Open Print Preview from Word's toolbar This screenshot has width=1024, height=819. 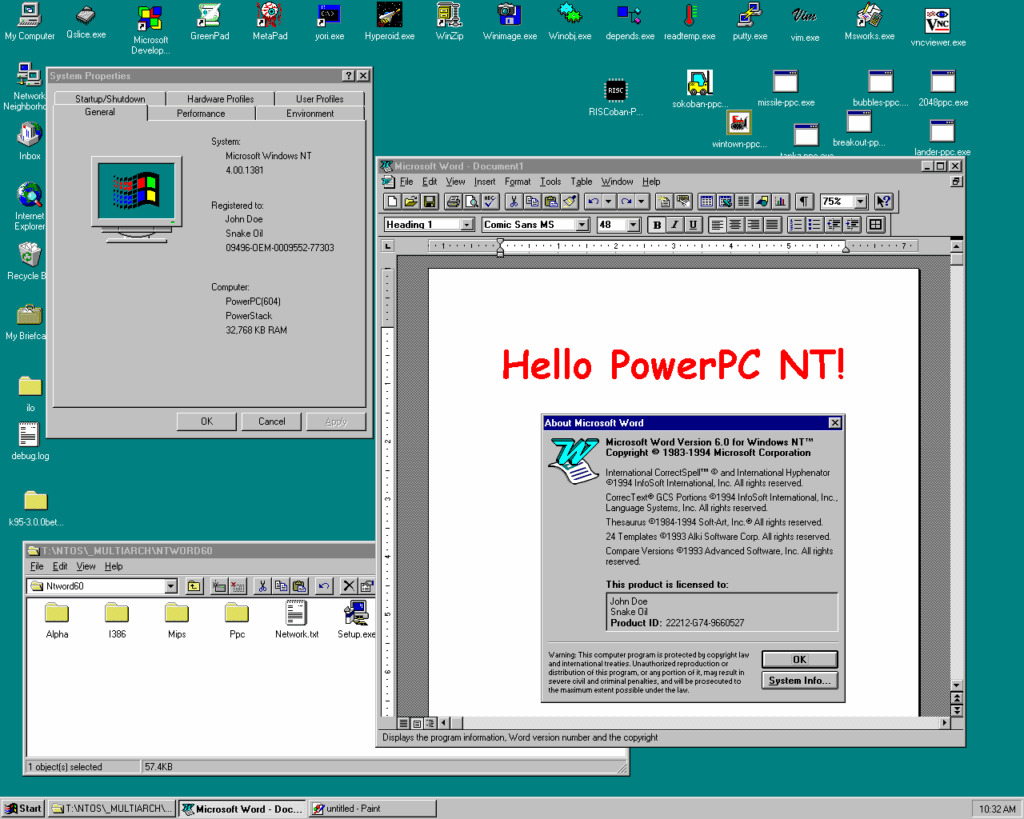[x=469, y=201]
